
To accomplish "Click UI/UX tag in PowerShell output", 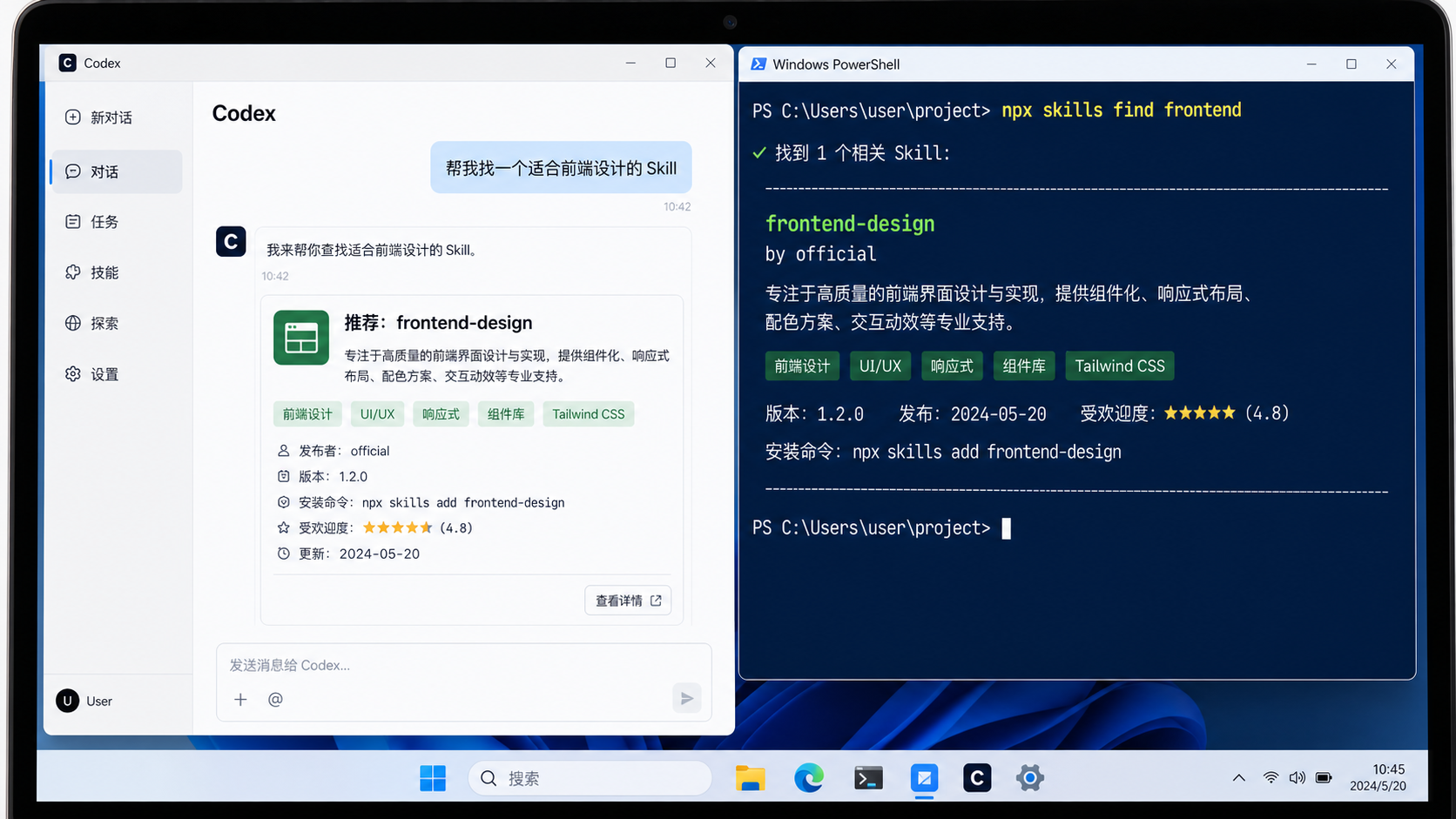I will click(880, 366).
